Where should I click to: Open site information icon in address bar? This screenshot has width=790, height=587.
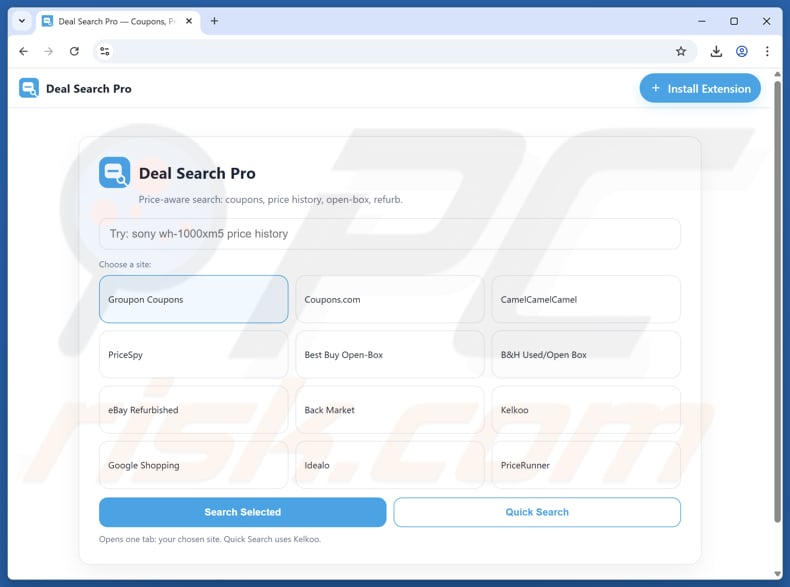[x=104, y=51]
